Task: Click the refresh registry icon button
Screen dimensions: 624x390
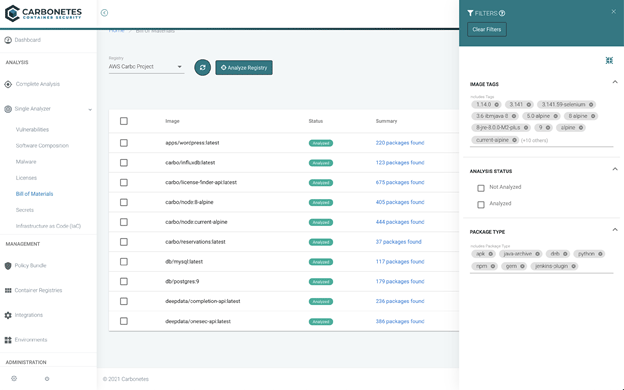Action: coord(203,67)
